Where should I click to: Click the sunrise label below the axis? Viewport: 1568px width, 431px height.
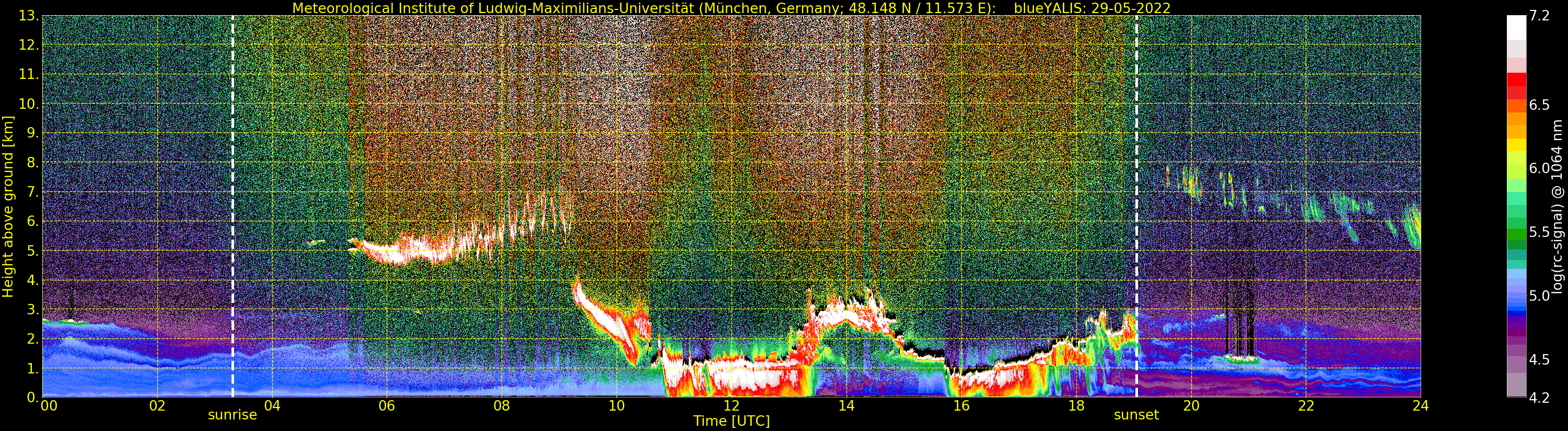pos(233,415)
